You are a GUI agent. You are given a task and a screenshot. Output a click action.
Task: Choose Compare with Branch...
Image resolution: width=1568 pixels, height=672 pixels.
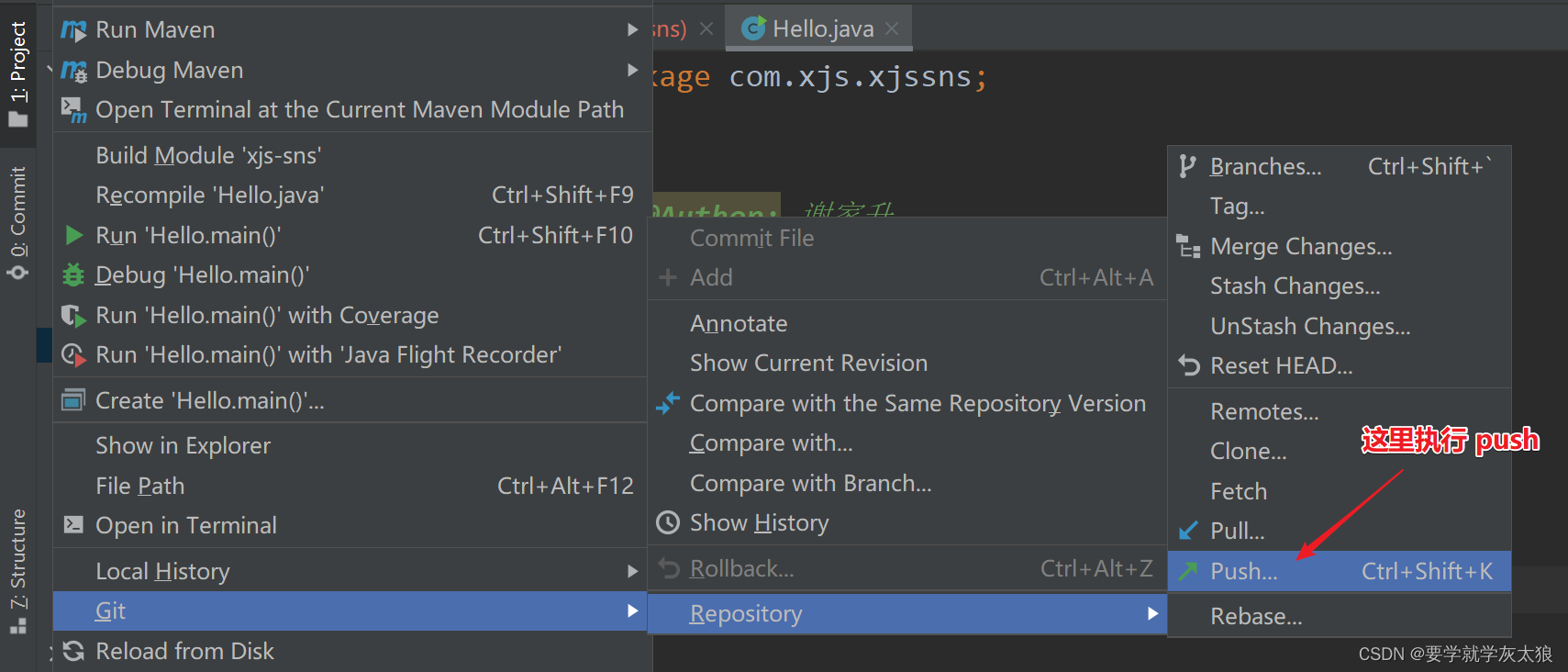[x=906, y=483]
